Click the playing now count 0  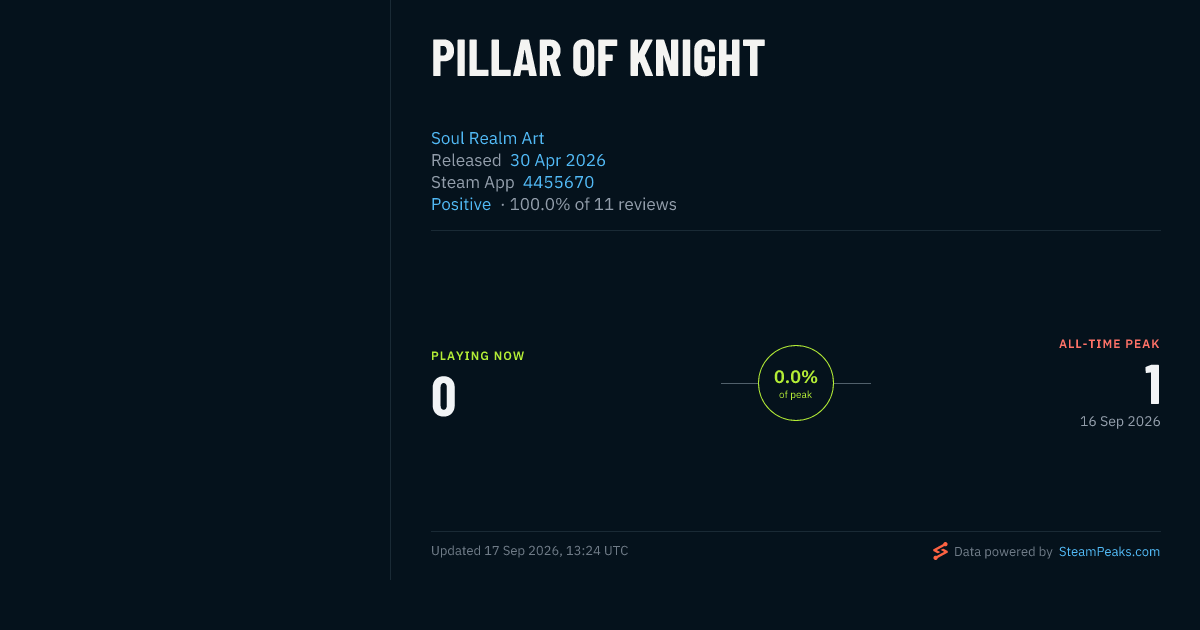[x=444, y=396]
